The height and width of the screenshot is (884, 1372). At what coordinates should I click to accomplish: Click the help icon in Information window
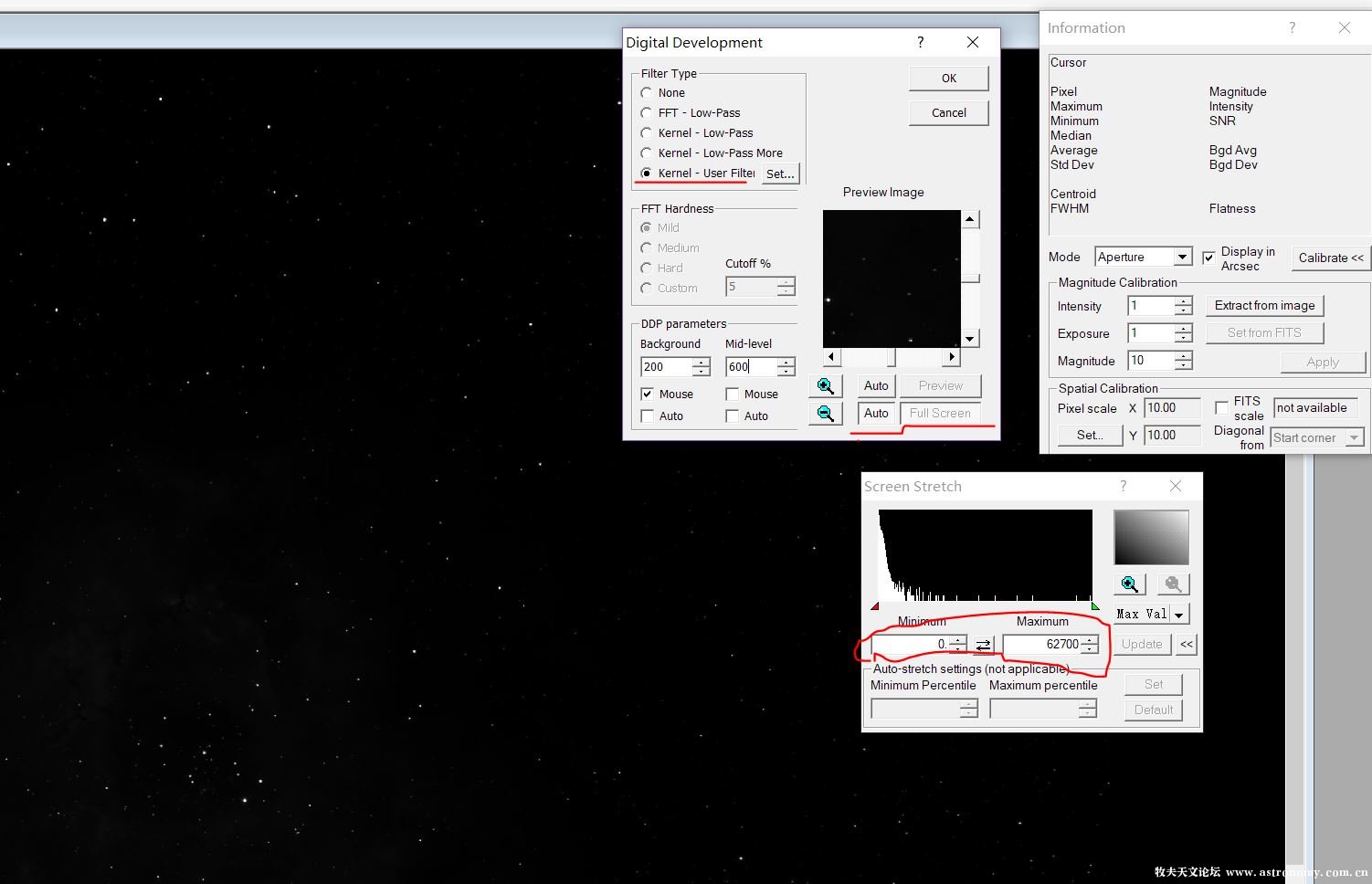tap(1292, 27)
